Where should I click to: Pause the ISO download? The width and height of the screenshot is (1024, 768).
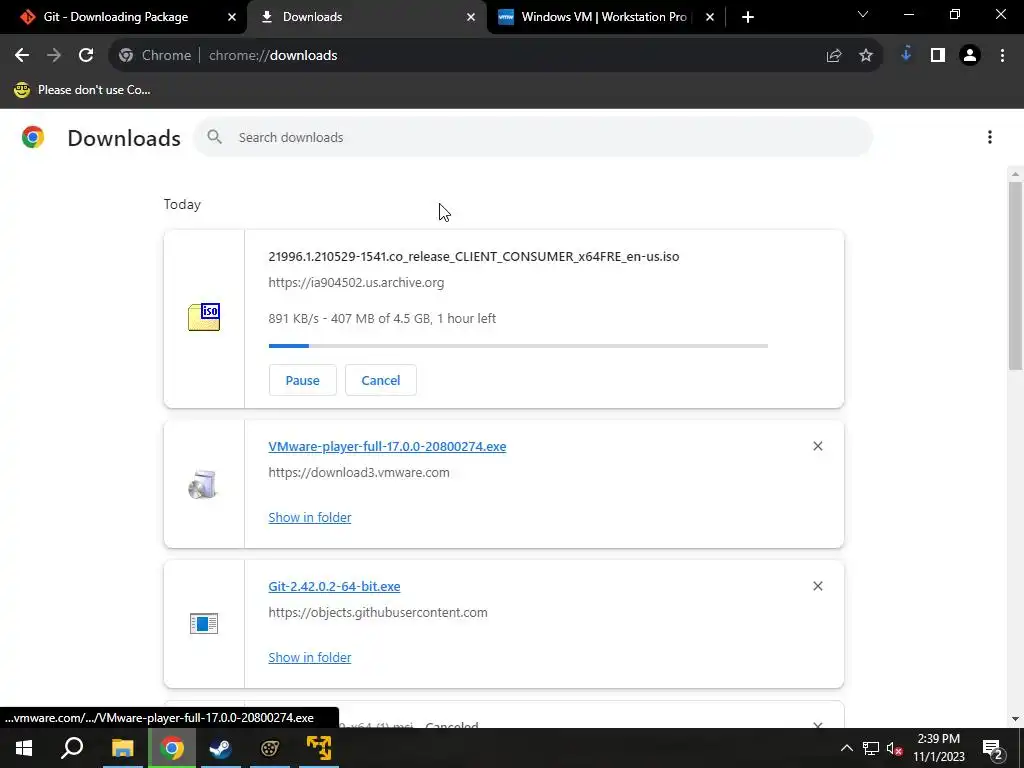pyautogui.click(x=302, y=380)
